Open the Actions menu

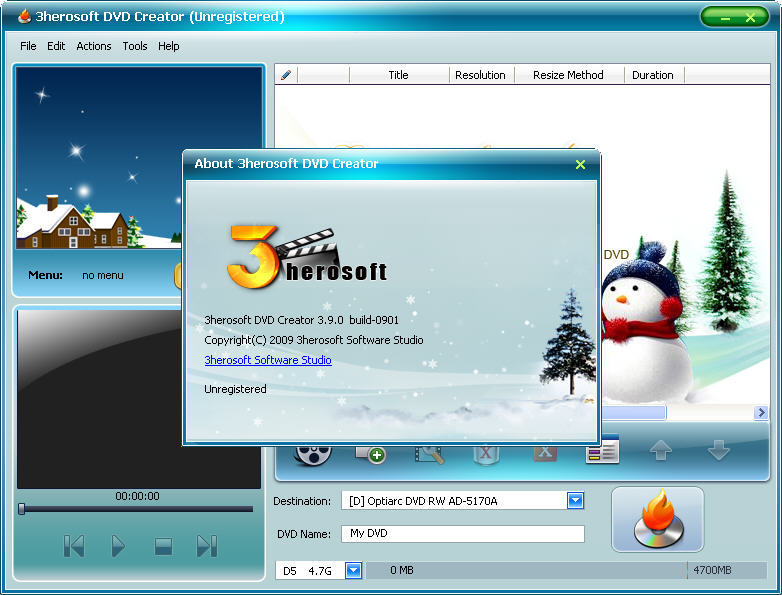coord(94,46)
